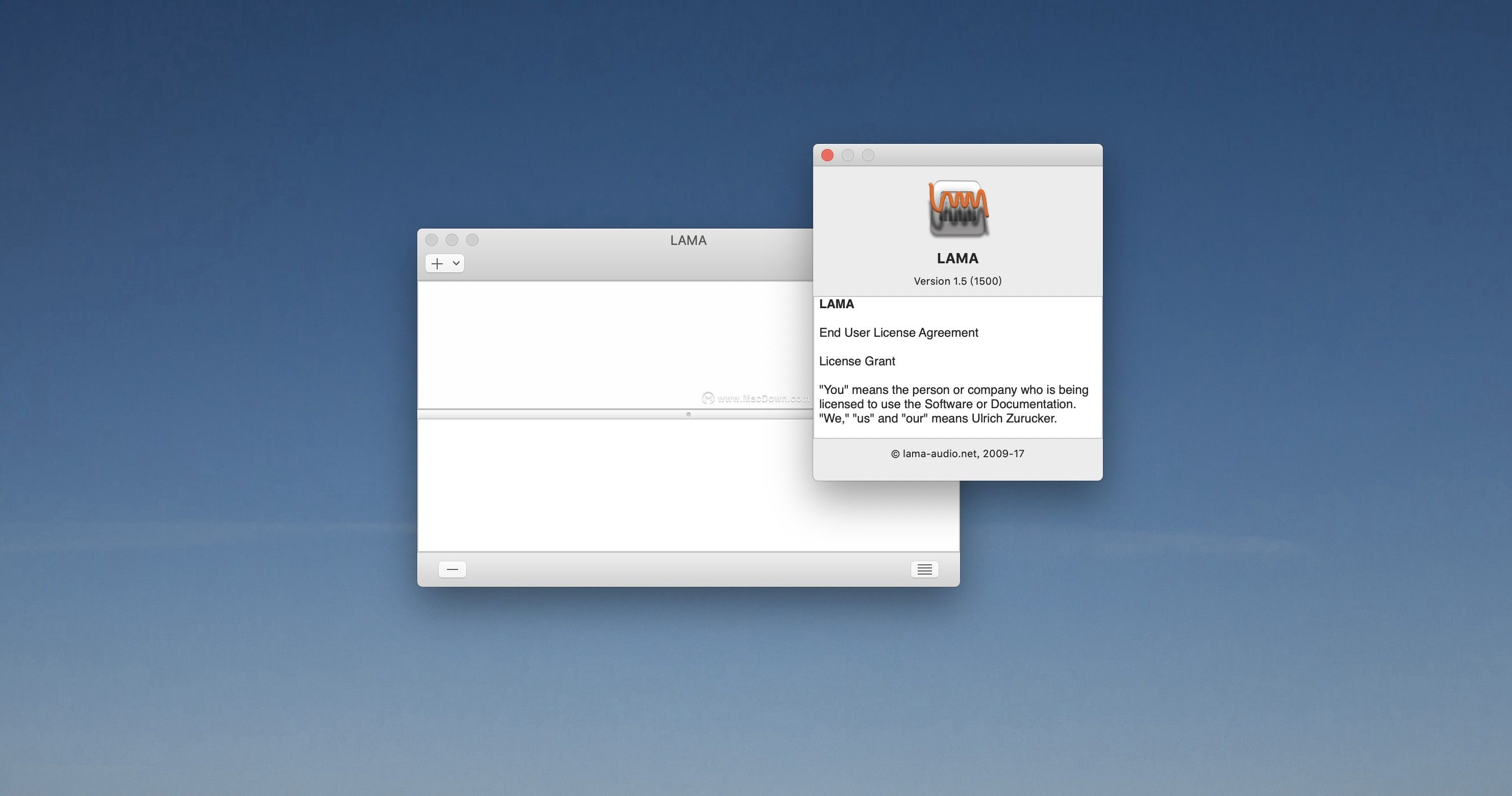Click bold LAMA heading in license text
1512x796 pixels.
pyautogui.click(x=837, y=304)
